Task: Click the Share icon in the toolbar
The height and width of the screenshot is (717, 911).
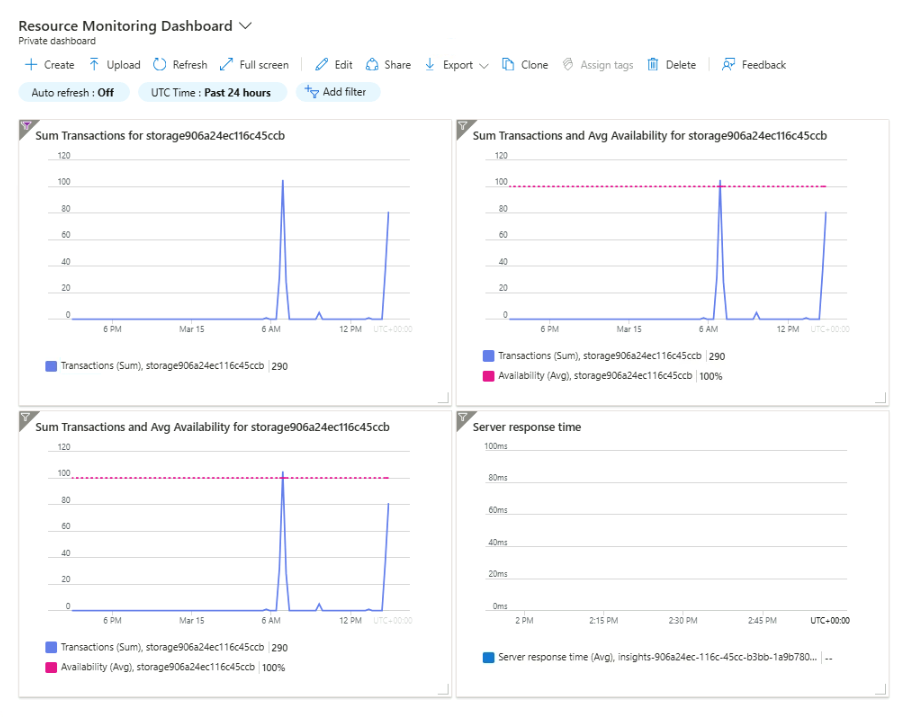Action: 373,65
